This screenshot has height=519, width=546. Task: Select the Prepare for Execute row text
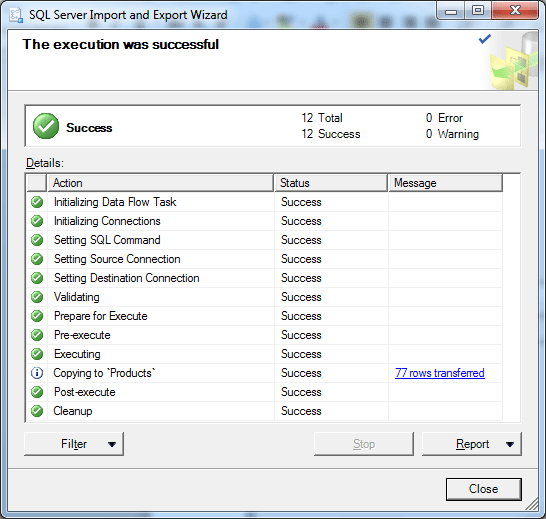101,316
